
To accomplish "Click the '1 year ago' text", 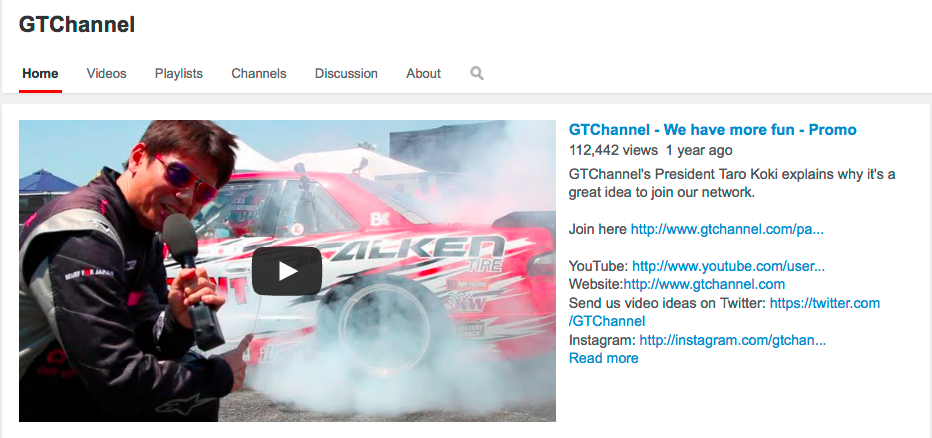I will click(x=699, y=150).
